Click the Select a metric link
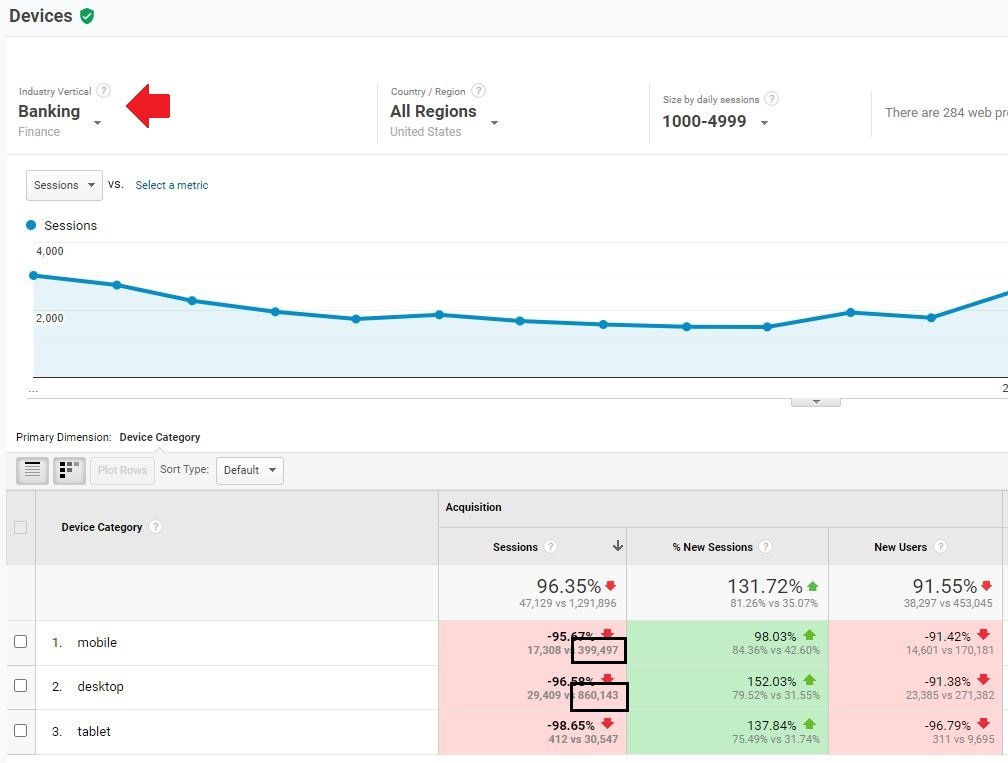 coord(172,185)
